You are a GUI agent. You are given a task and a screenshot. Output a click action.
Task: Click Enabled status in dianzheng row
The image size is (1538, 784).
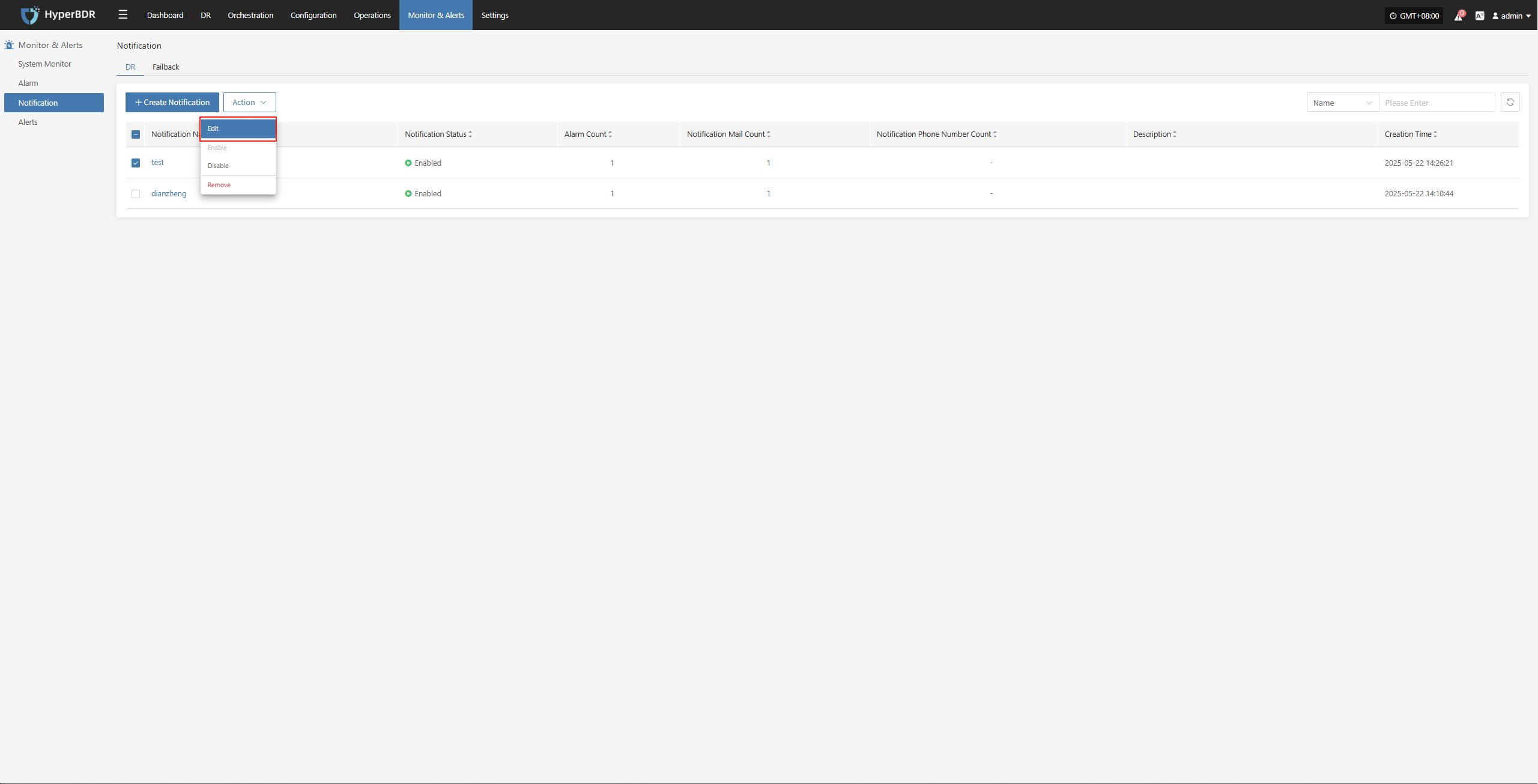[423, 194]
